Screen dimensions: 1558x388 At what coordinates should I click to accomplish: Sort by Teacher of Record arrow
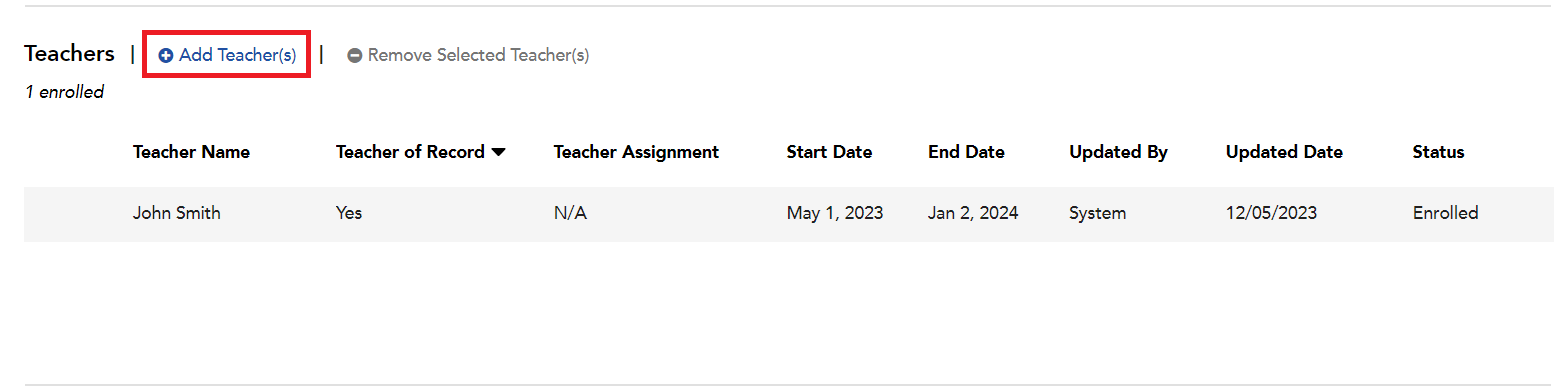(x=498, y=152)
